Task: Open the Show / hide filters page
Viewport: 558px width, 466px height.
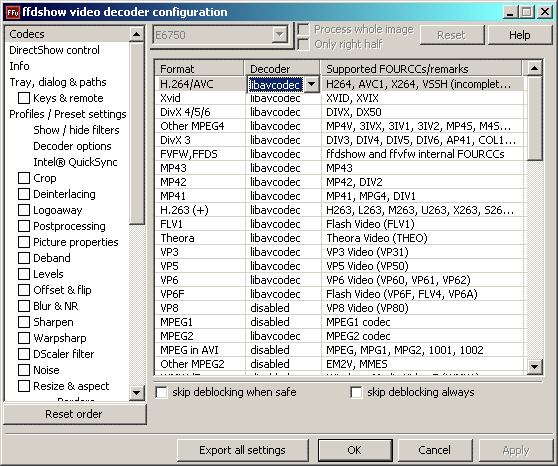Action: pos(76,130)
